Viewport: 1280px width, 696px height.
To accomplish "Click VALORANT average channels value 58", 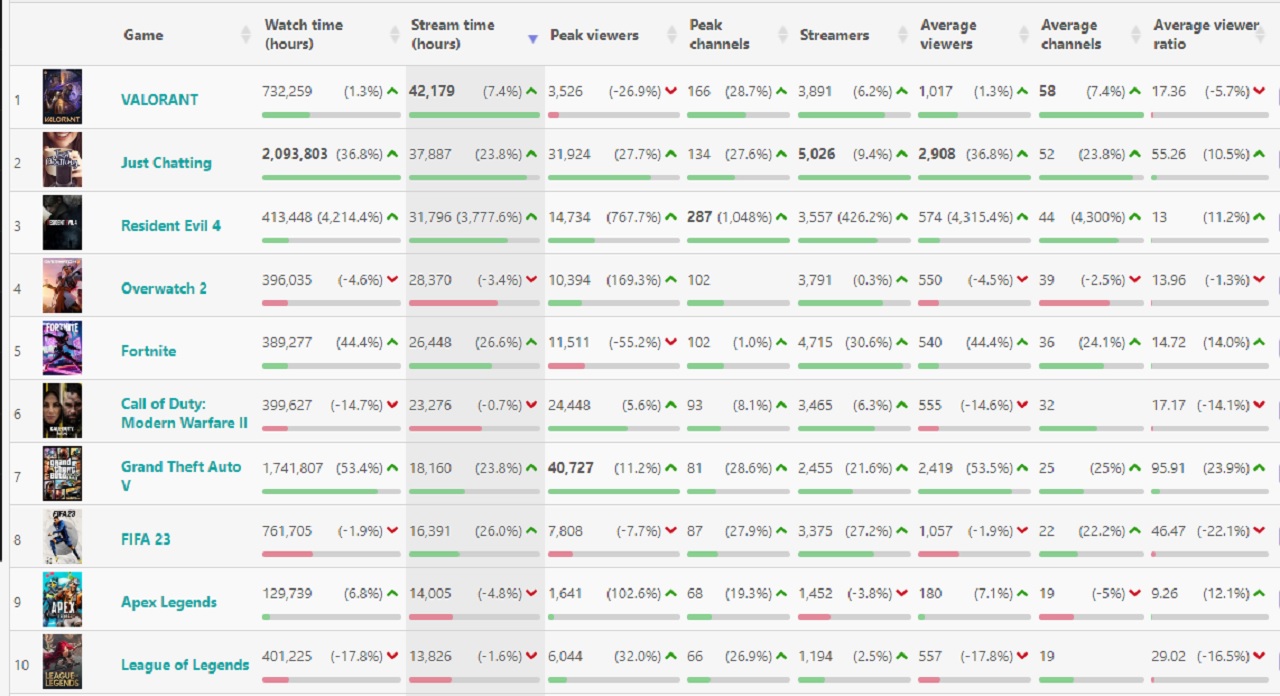I will pyautogui.click(x=1047, y=91).
